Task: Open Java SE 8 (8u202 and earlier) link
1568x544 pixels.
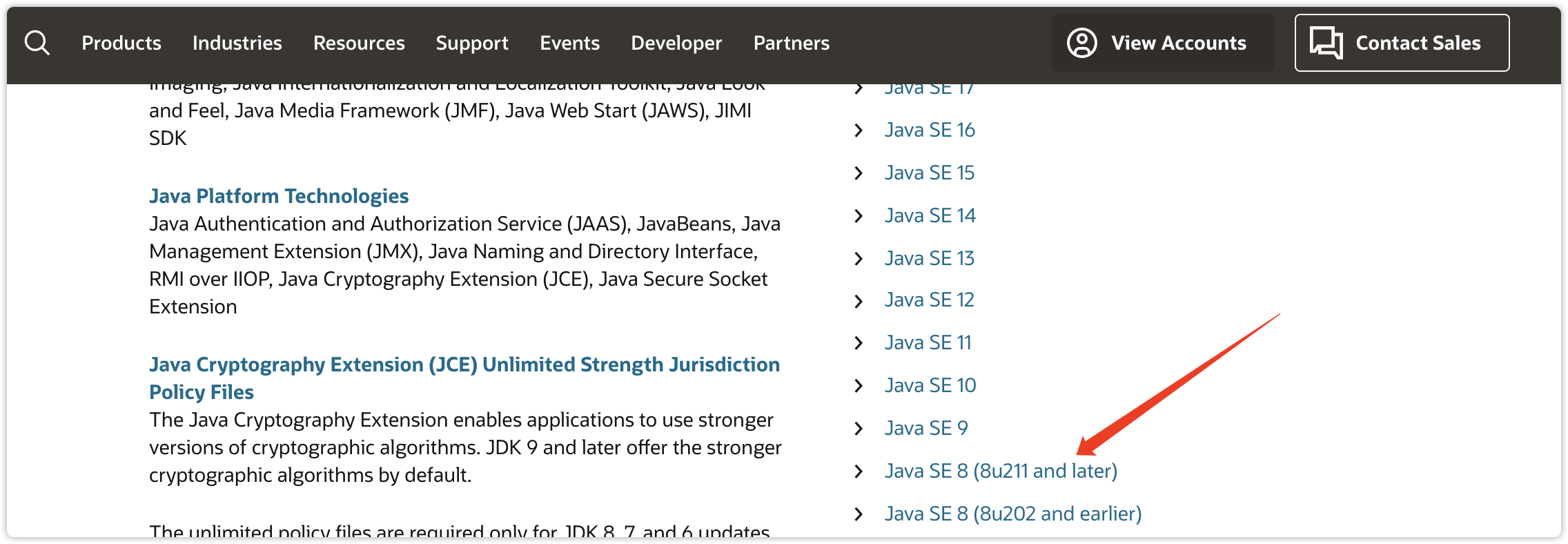Action: click(1013, 514)
